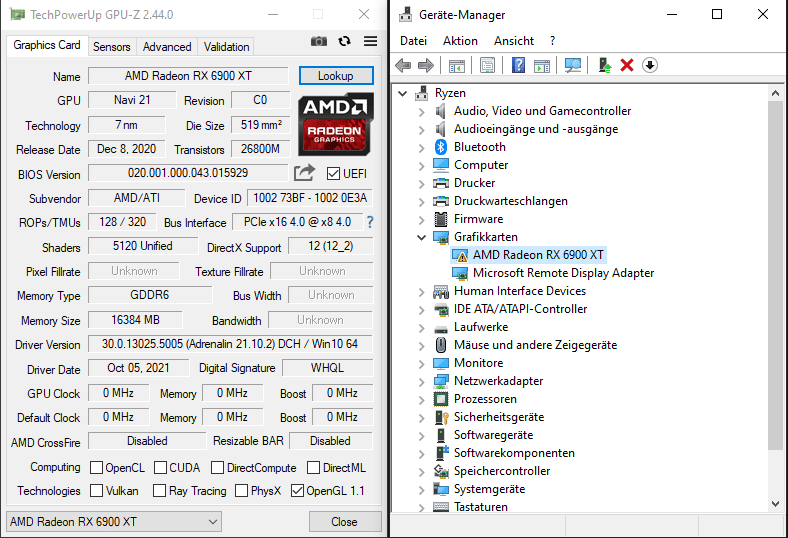The image size is (788, 538).
Task: Open the GPU selection dropdown in GPU-Z
Action: coord(114,521)
